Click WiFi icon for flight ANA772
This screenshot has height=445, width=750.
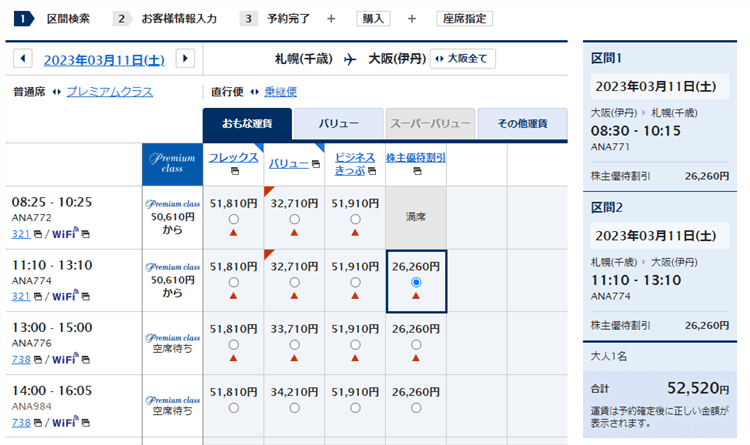(x=65, y=234)
